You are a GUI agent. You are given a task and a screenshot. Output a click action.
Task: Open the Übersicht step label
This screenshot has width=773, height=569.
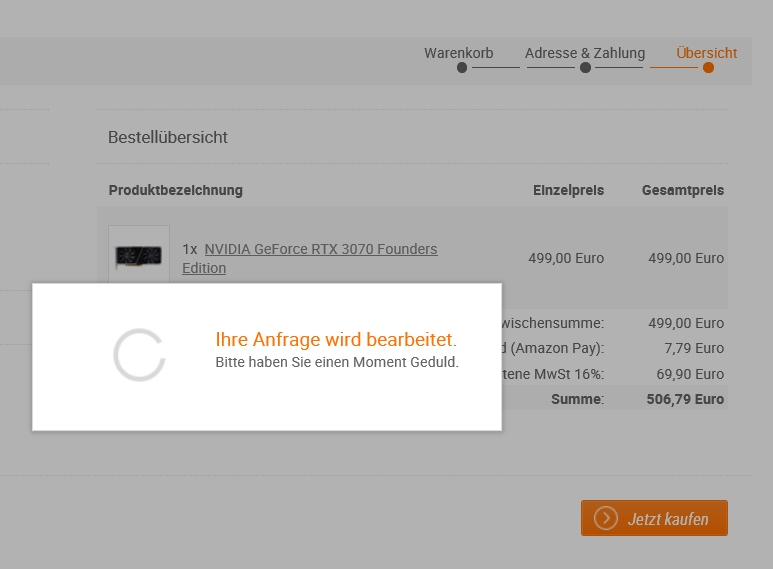click(706, 53)
